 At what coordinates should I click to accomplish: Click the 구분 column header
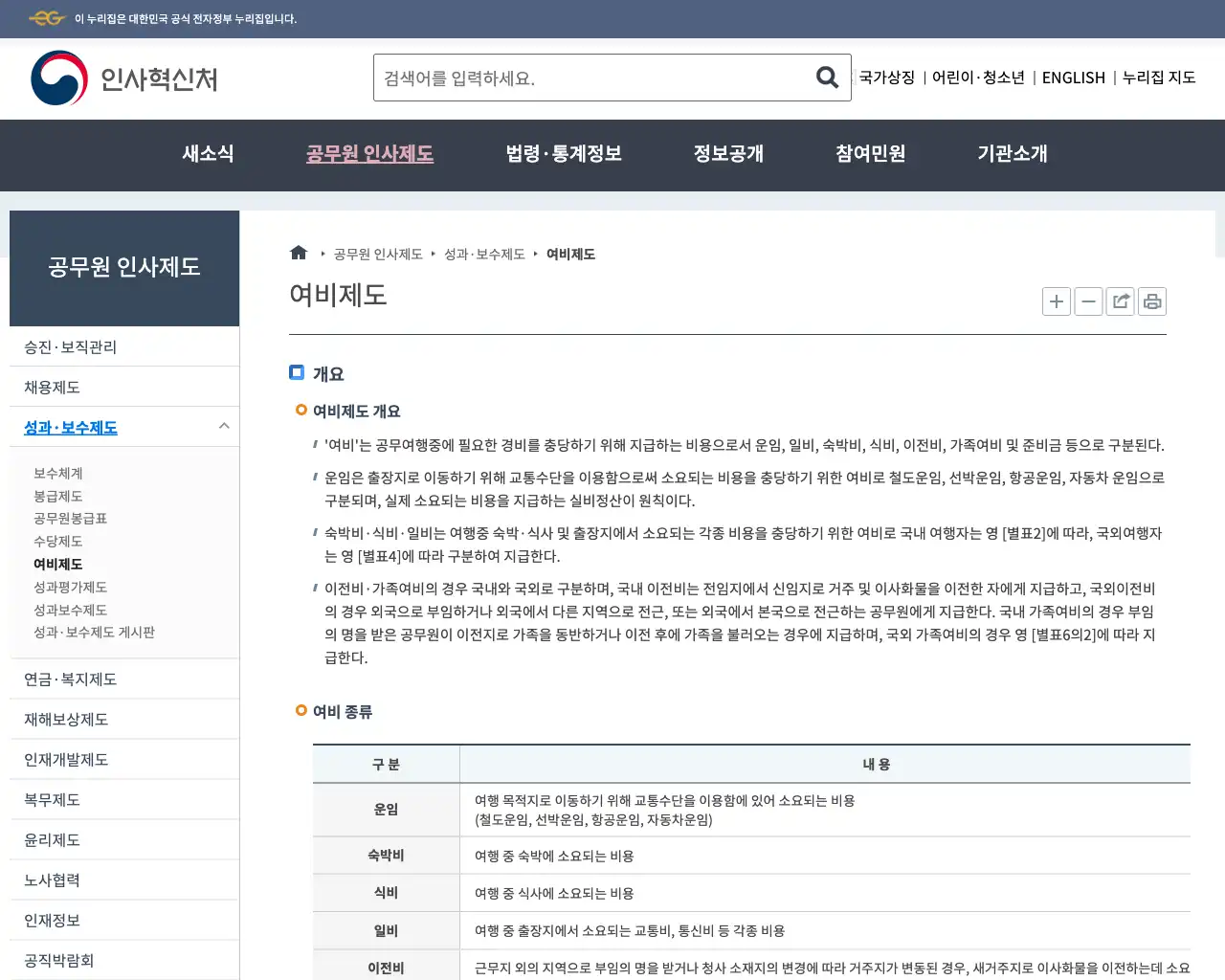click(386, 765)
